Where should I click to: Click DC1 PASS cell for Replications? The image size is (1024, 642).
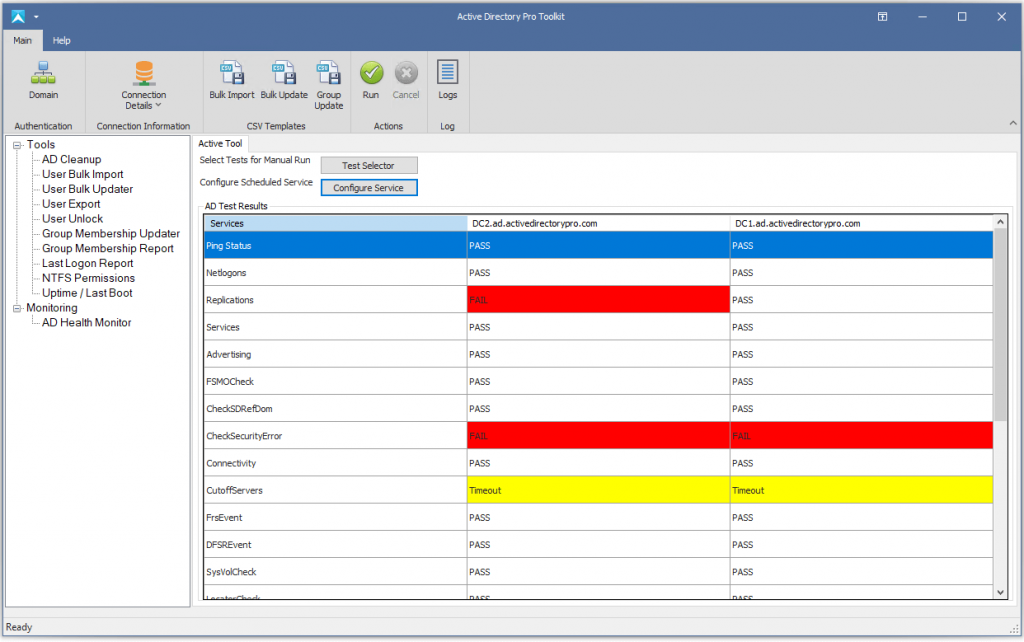point(861,300)
